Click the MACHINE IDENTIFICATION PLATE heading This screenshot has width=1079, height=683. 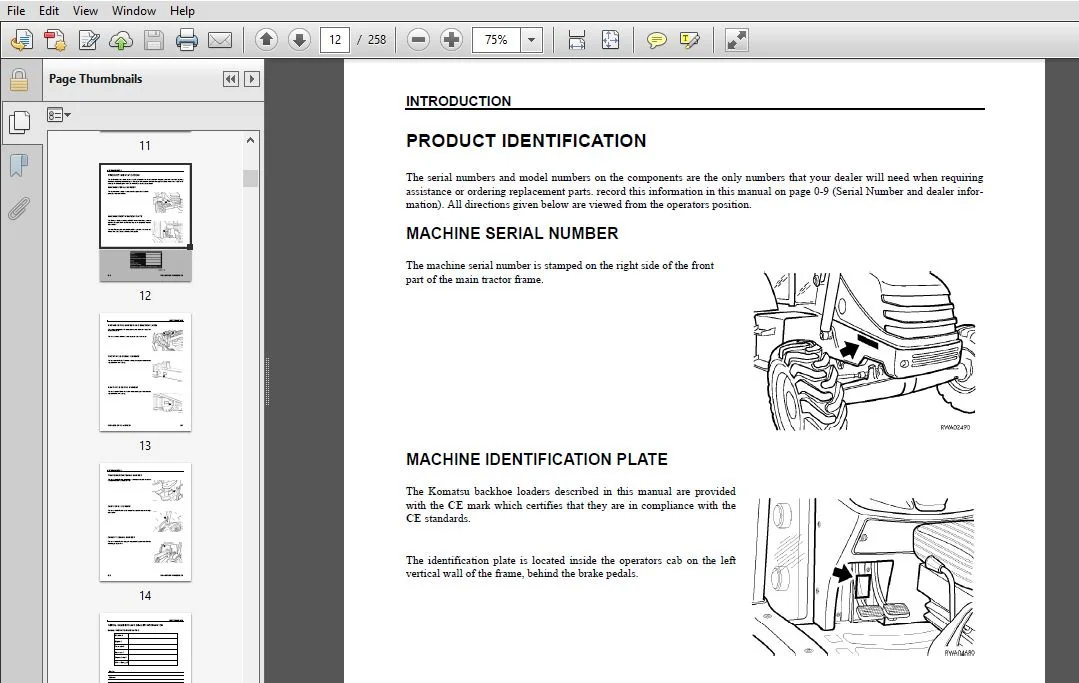[x=537, y=459]
